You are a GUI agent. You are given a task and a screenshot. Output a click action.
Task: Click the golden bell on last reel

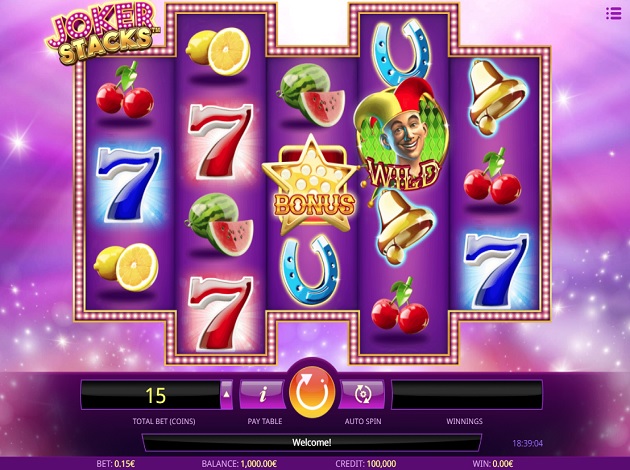[497, 97]
